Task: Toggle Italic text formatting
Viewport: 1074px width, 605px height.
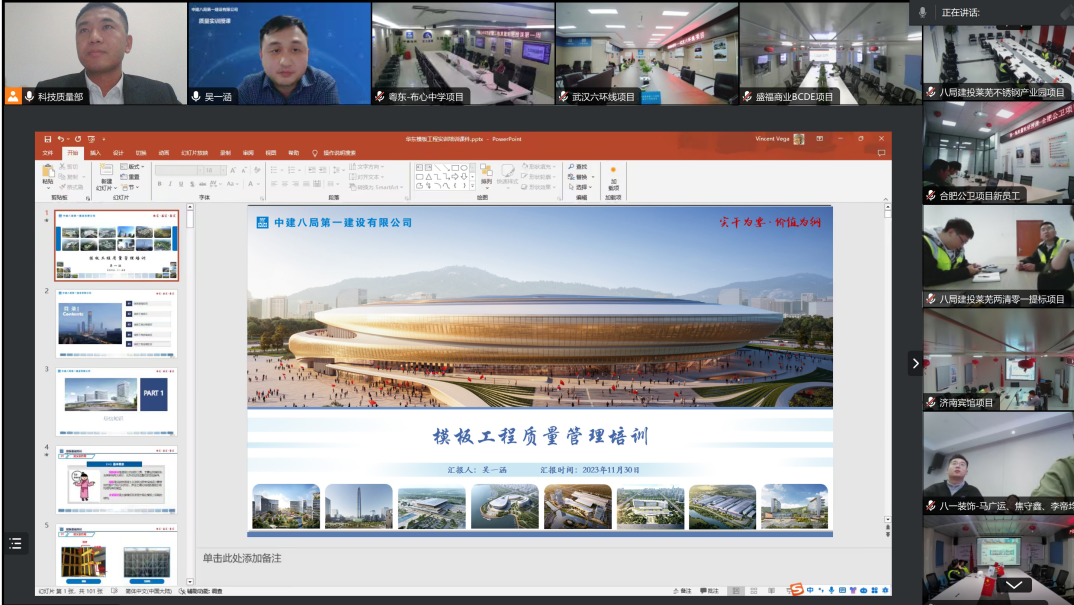Action: [171, 184]
